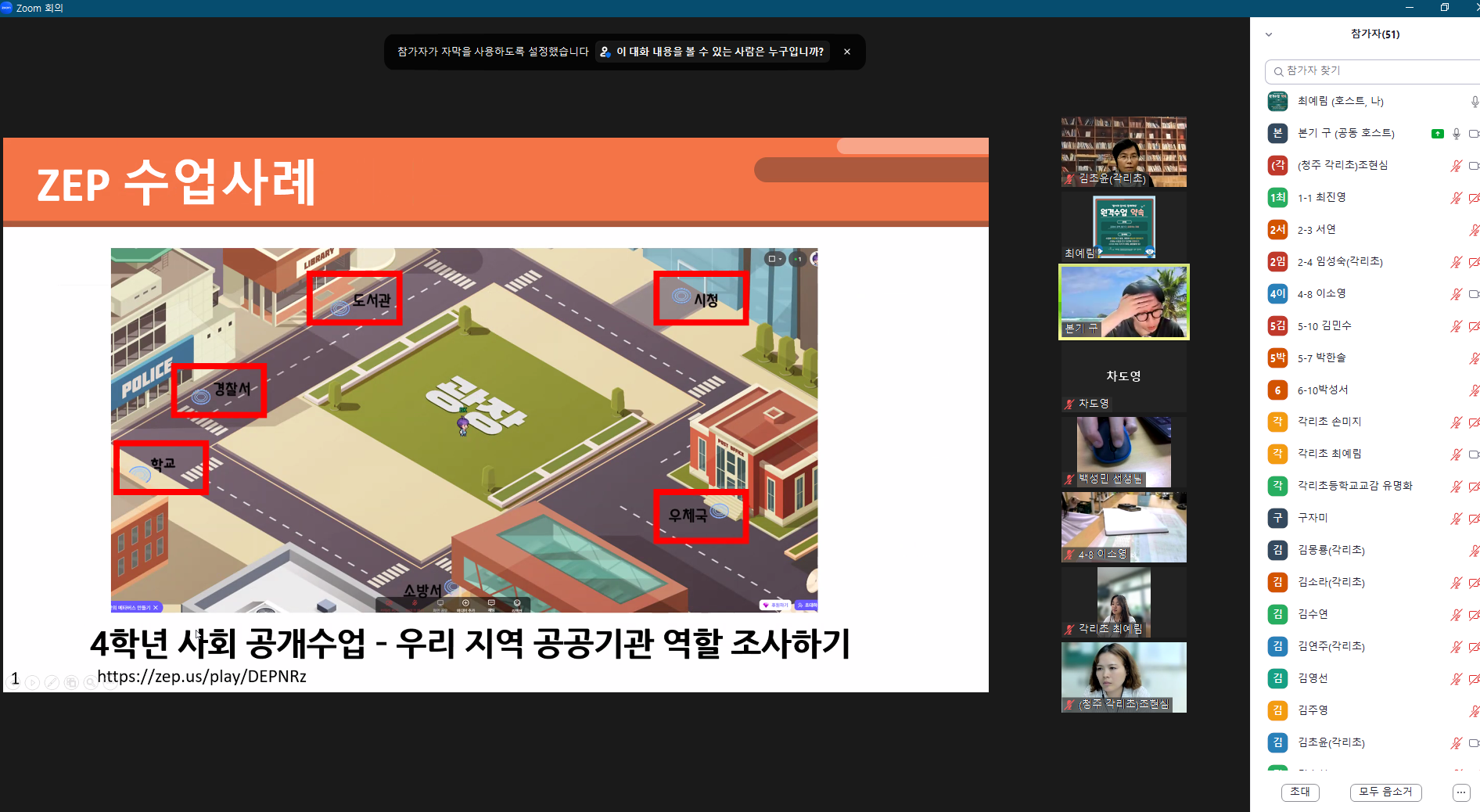Minimize the Zoom 회의 window

(1410, 8)
